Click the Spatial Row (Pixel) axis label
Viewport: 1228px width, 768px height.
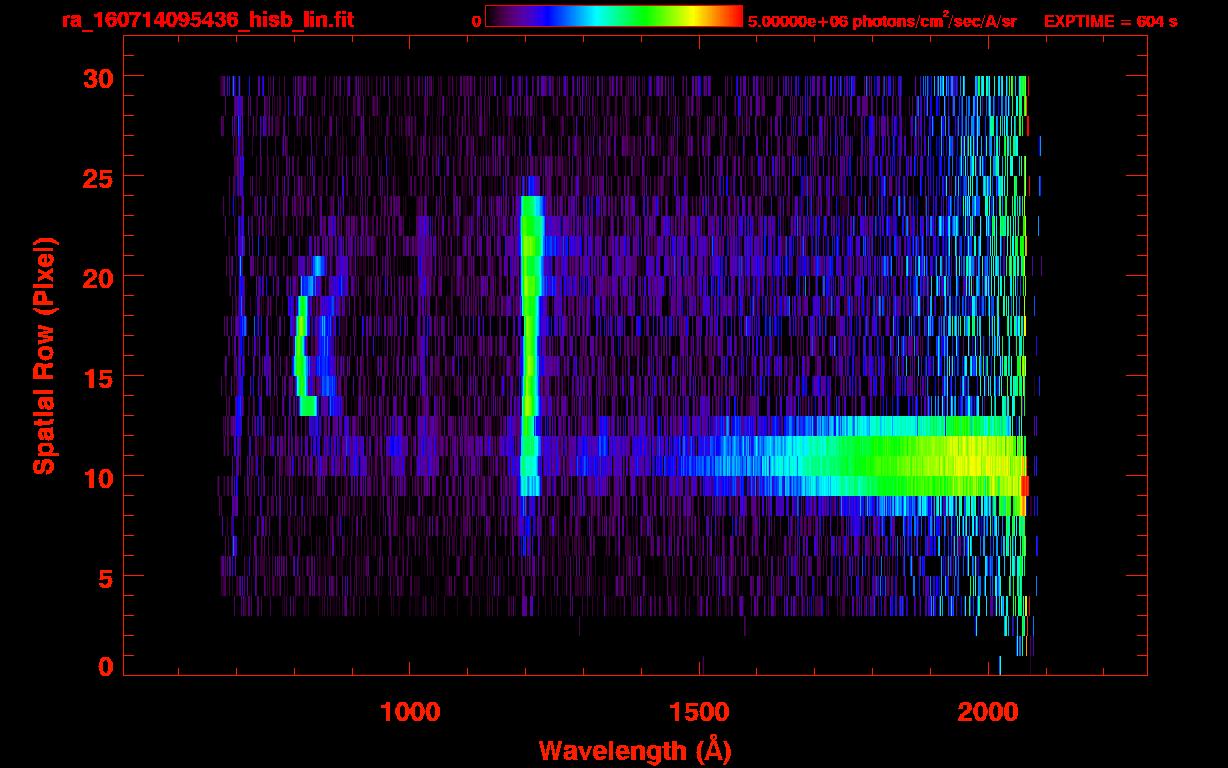click(x=44, y=355)
